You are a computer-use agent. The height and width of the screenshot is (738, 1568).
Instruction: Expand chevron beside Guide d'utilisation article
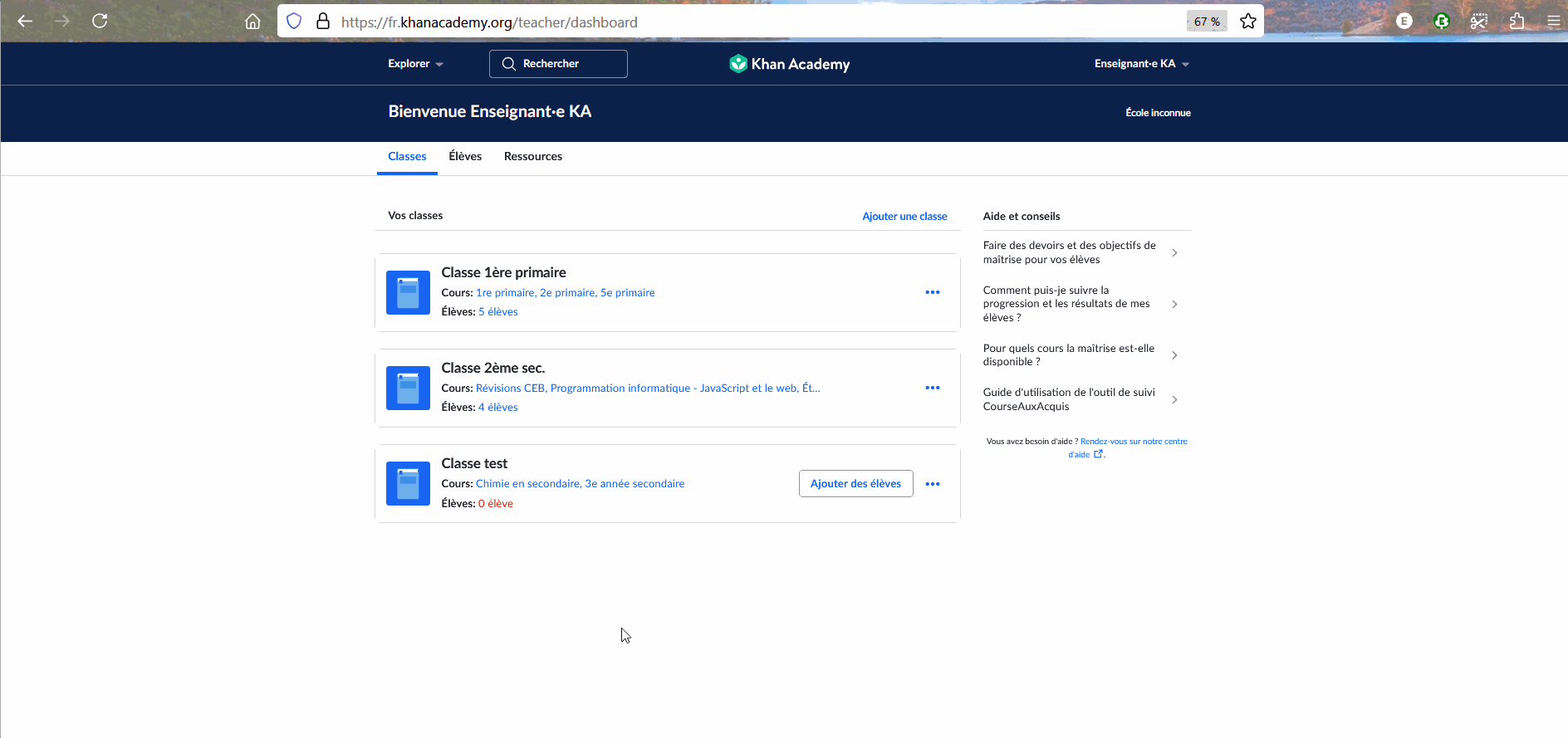click(1174, 399)
